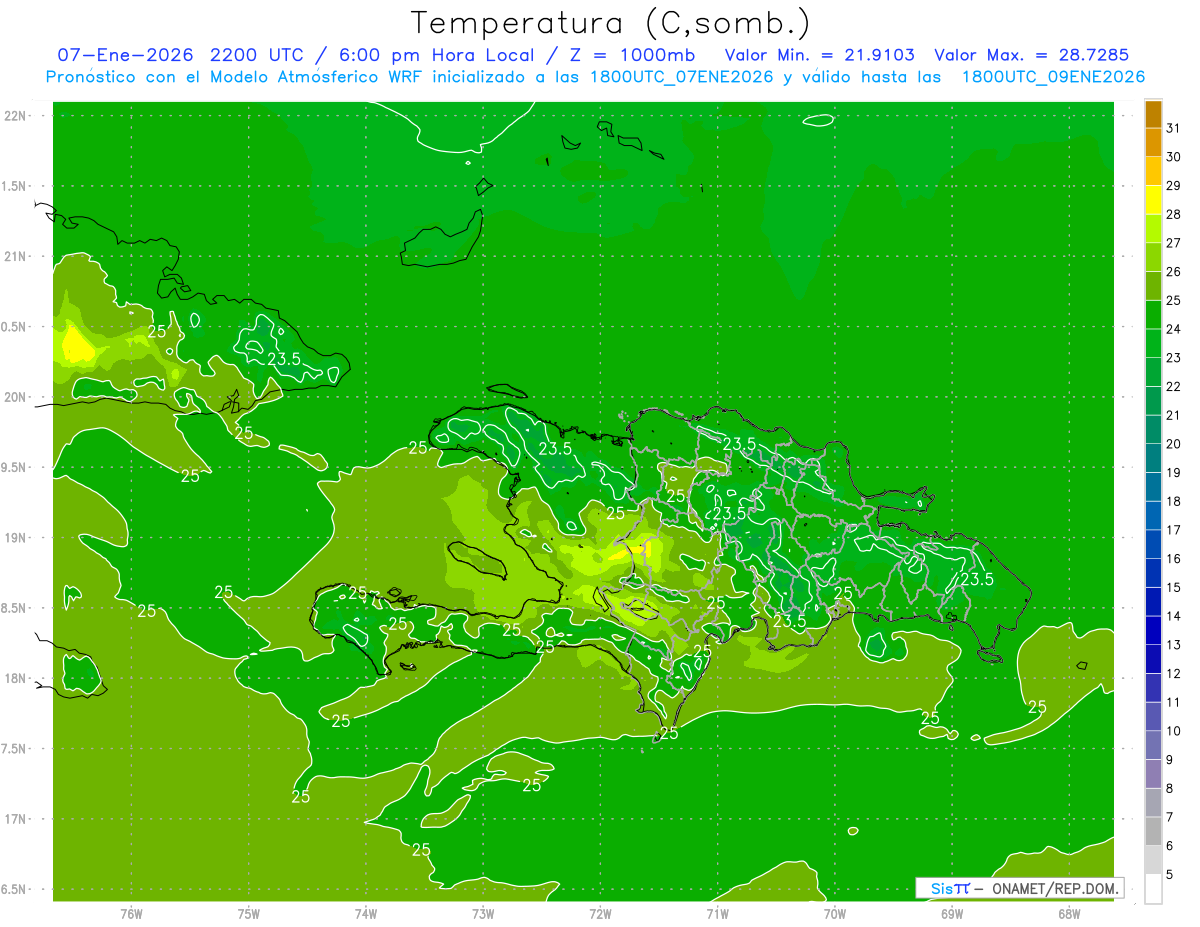Click the "Z = 1000mb" level label
This screenshot has height=927, width=1200.
631,55
